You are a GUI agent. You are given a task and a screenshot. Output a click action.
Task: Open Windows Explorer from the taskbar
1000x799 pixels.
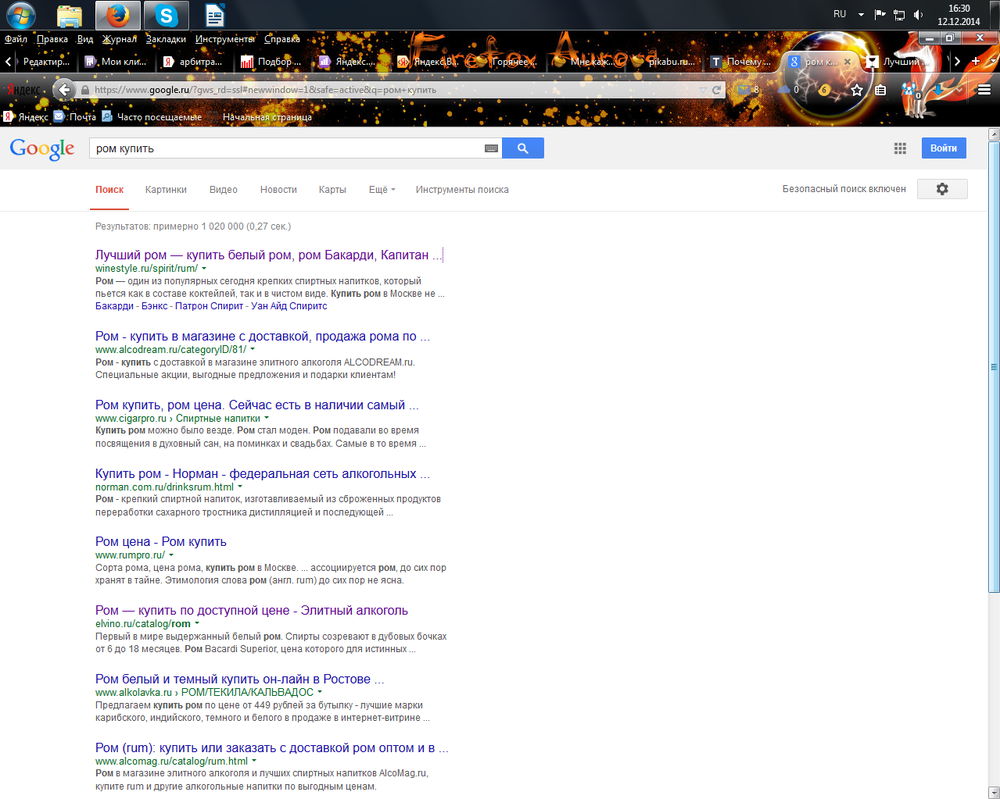(x=69, y=15)
